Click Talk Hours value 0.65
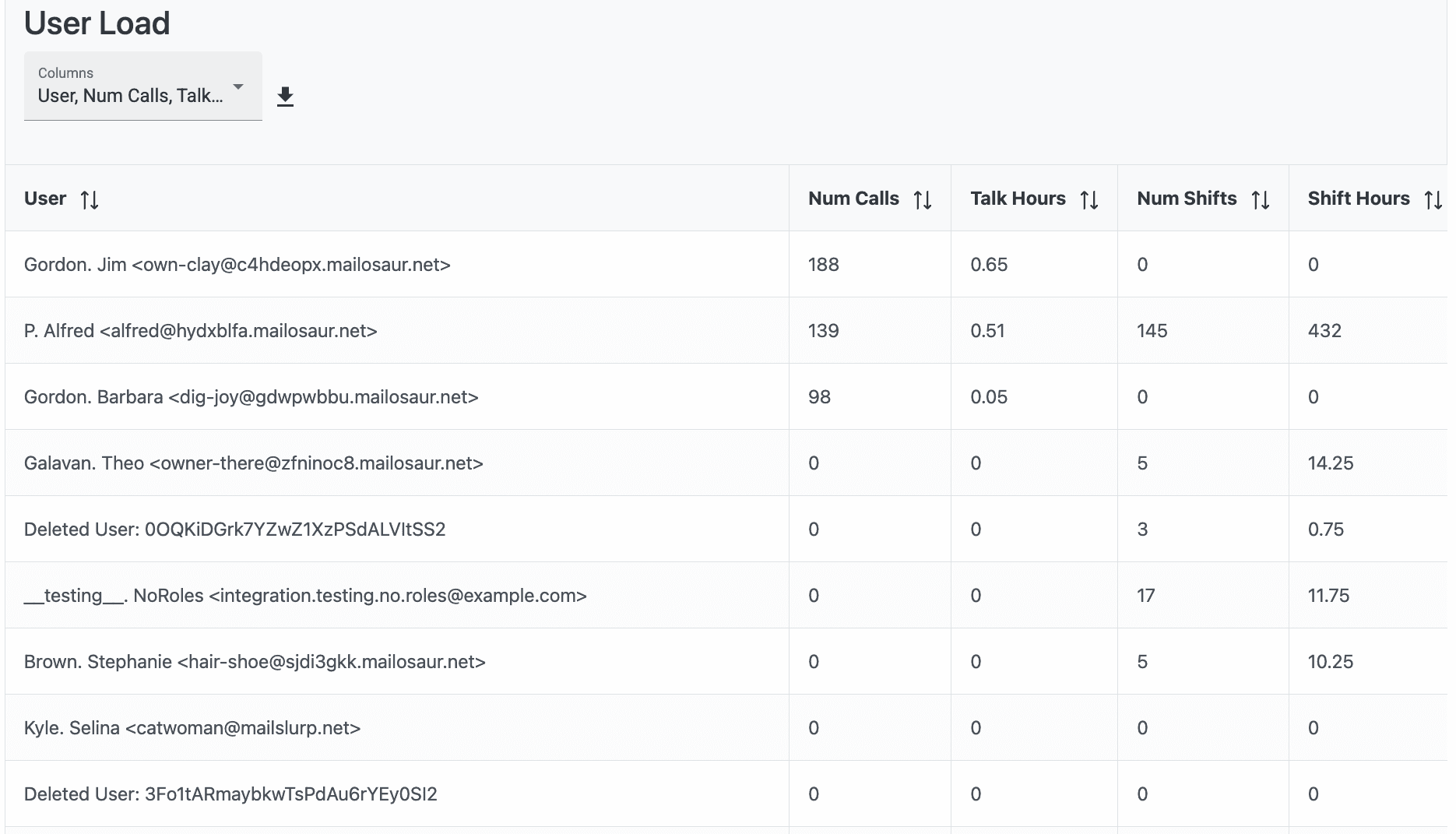 pyautogui.click(x=989, y=265)
